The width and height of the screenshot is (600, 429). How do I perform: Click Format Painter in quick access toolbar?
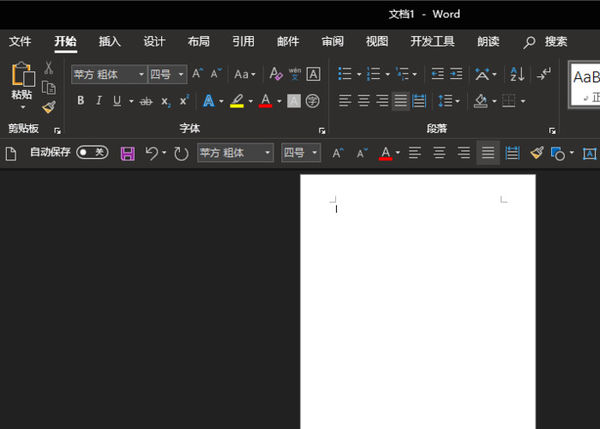[x=536, y=153]
